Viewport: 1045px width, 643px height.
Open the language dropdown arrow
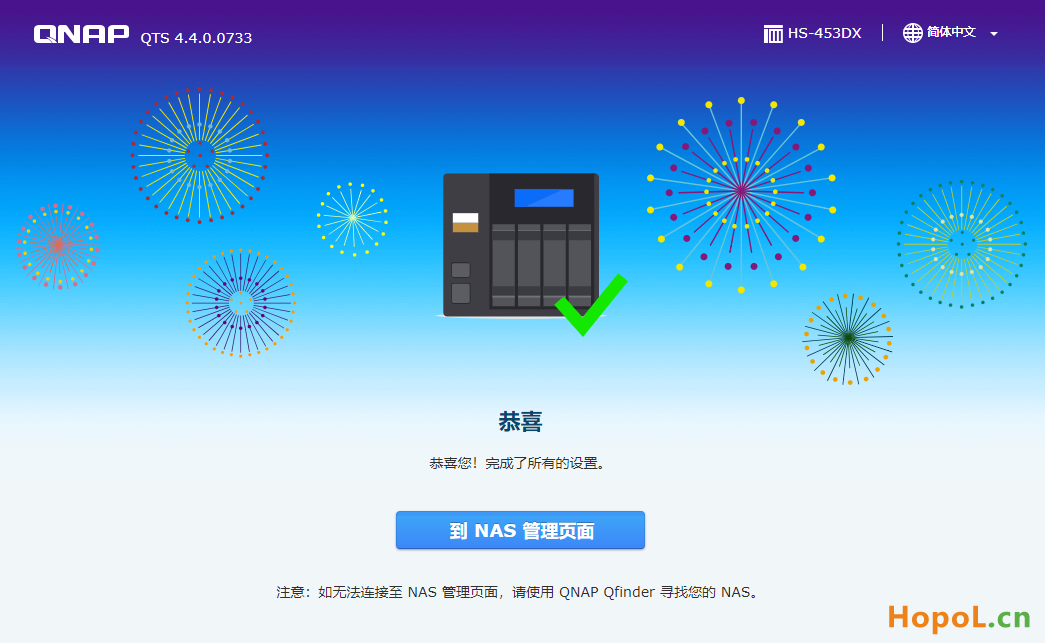pos(994,34)
